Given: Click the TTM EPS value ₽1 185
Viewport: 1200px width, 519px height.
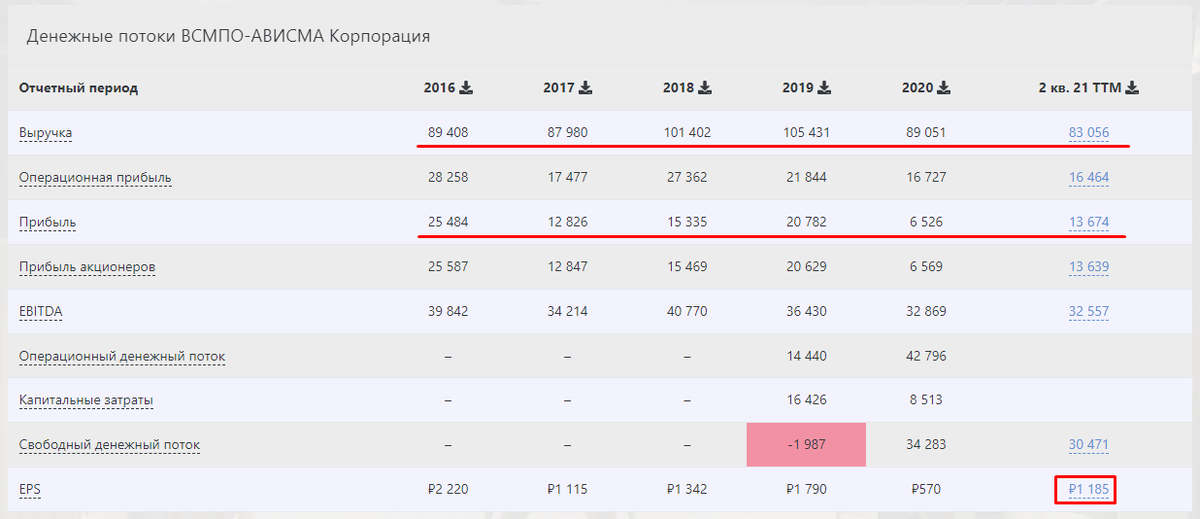Looking at the screenshot, I should pos(1088,490).
